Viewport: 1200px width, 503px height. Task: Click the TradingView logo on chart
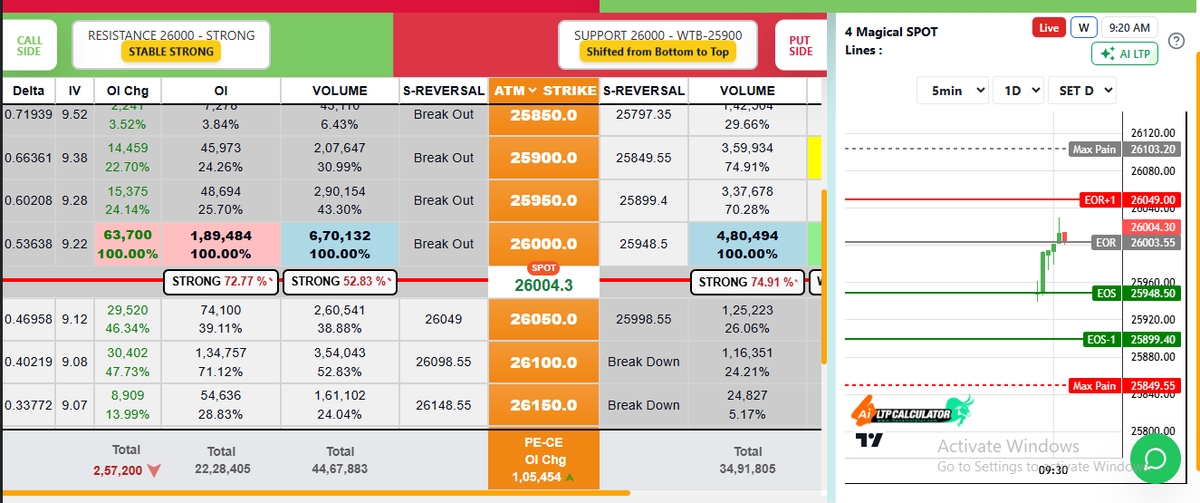pos(869,439)
